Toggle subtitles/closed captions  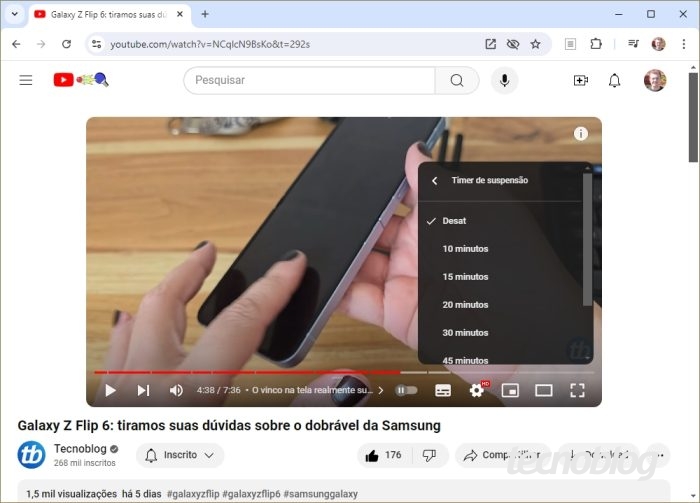(x=442, y=391)
